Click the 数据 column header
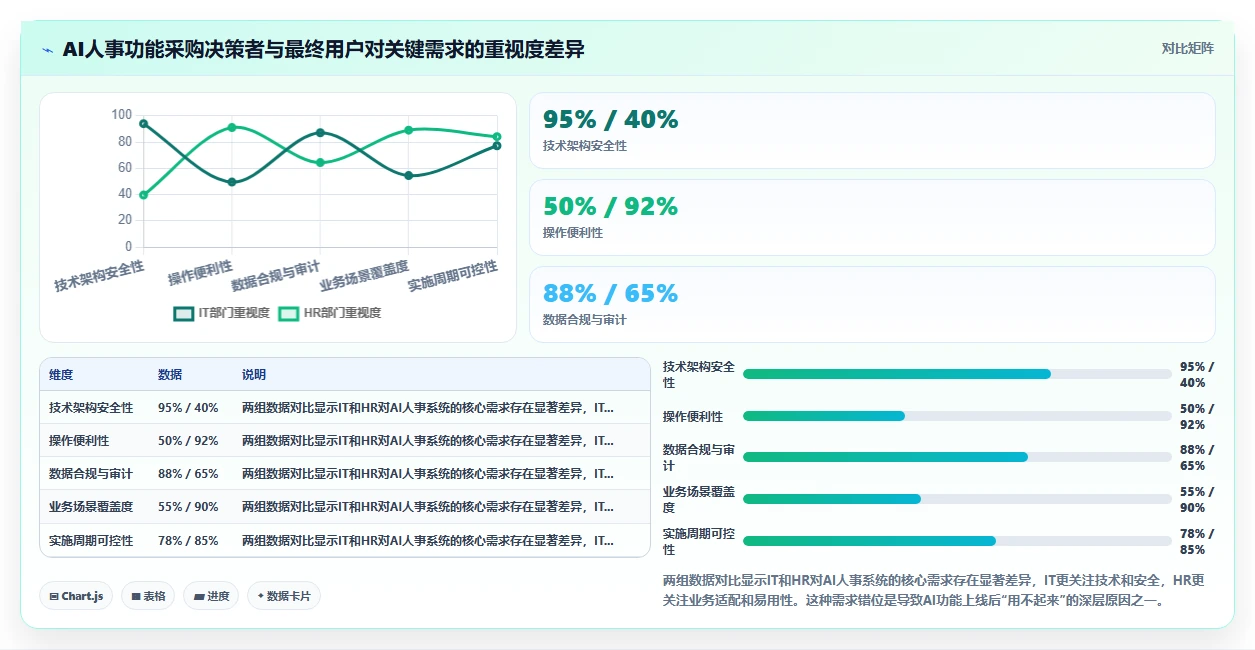1255x650 pixels. (170, 375)
